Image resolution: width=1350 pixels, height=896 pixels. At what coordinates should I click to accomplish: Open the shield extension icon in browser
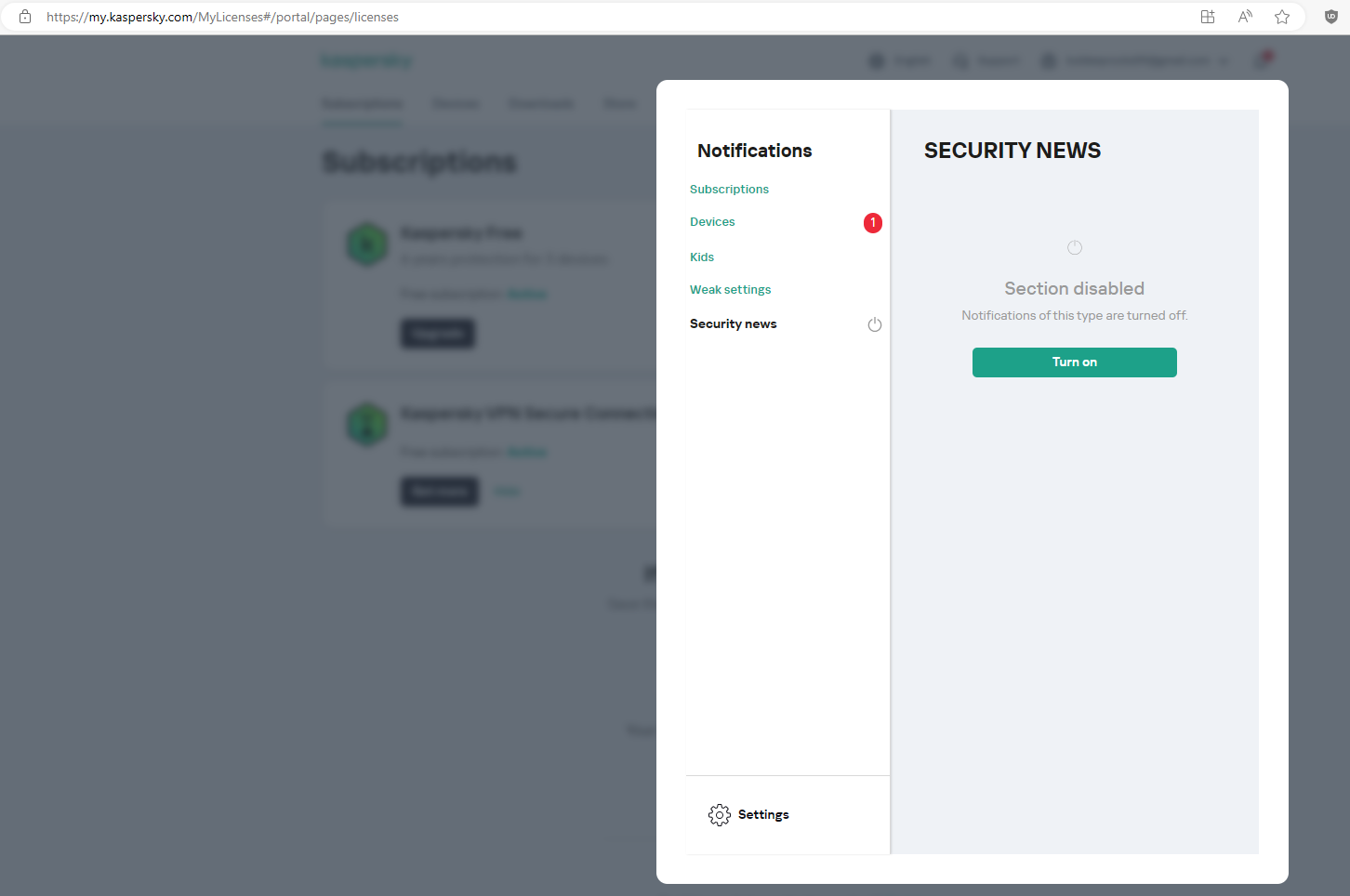point(1330,17)
